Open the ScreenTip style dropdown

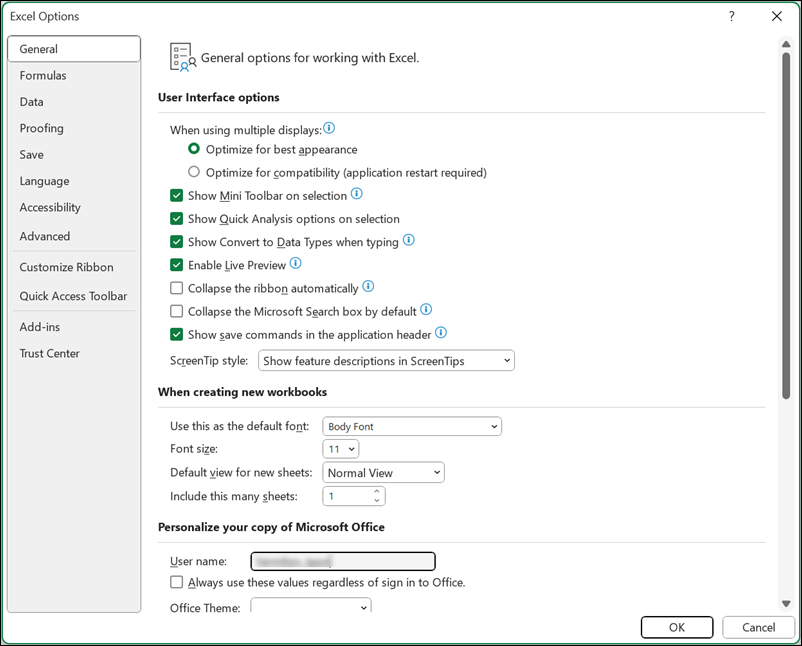386,361
